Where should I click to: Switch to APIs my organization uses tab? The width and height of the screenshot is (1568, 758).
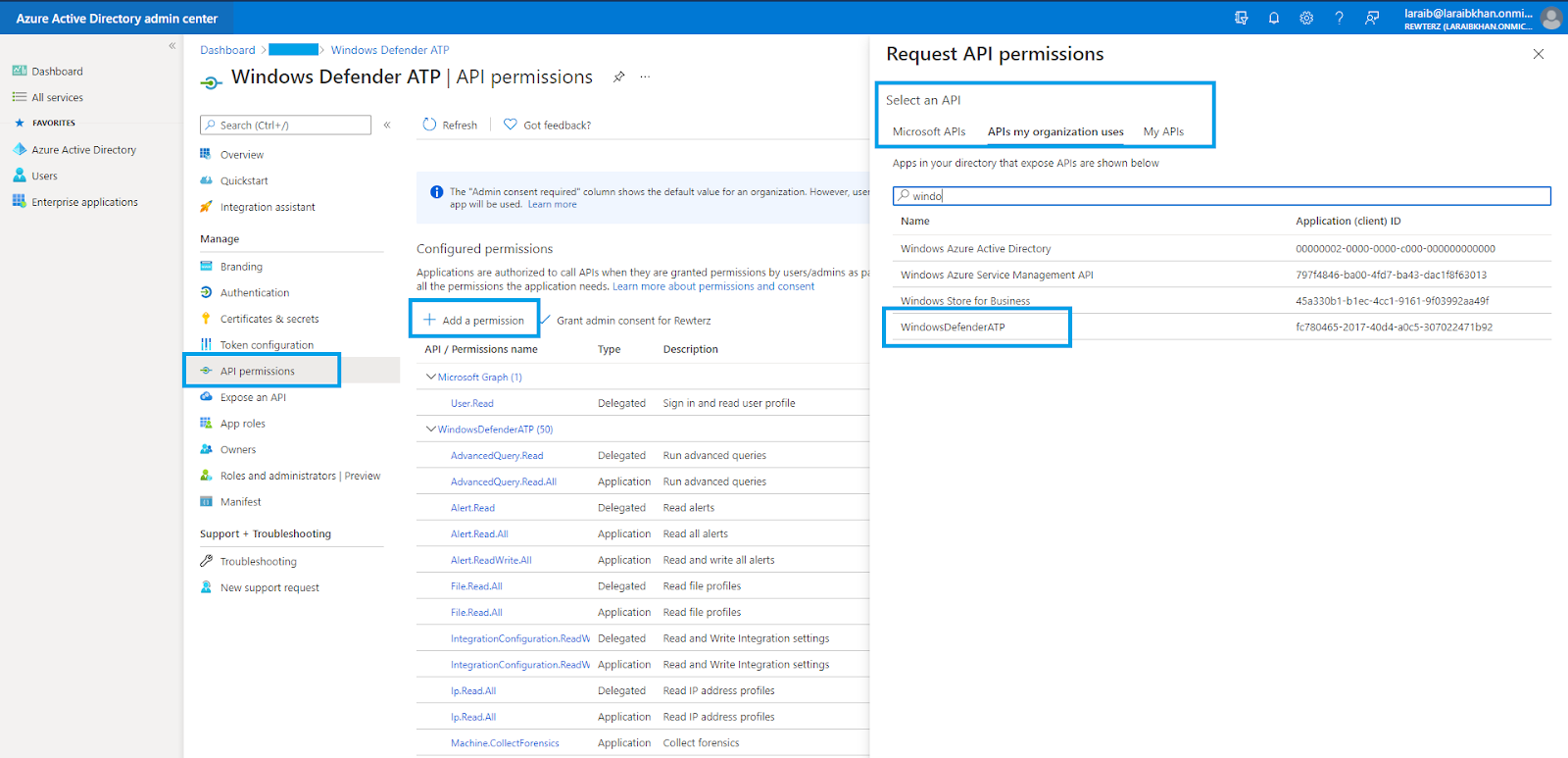[x=1055, y=131]
